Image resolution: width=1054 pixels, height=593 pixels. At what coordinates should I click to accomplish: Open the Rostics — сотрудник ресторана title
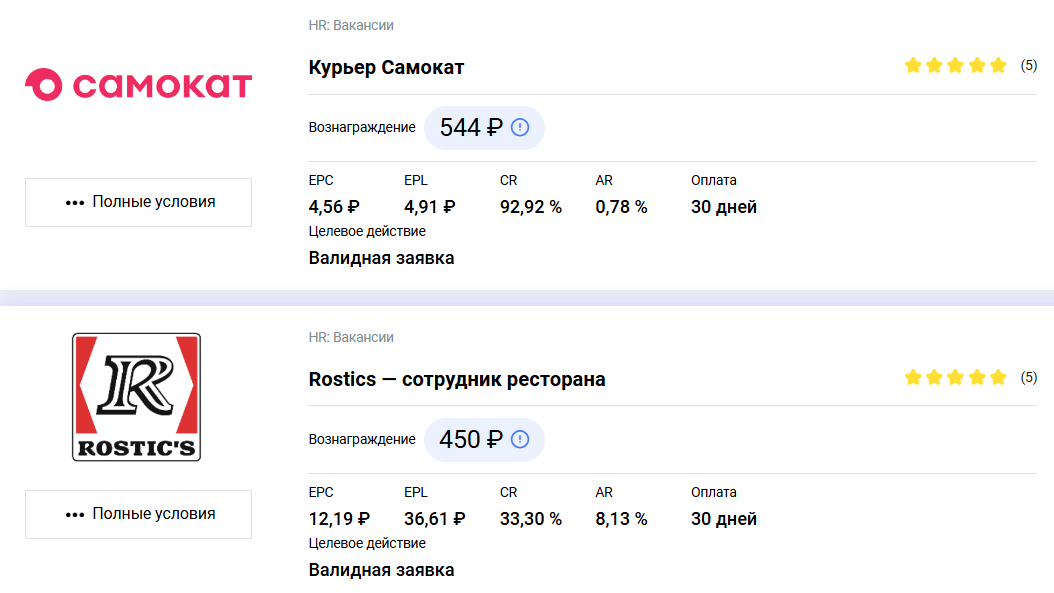pos(457,379)
